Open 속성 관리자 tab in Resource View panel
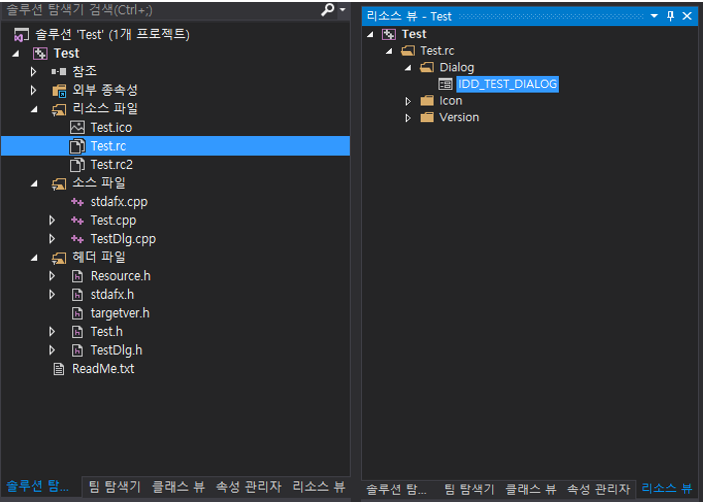 point(599,489)
